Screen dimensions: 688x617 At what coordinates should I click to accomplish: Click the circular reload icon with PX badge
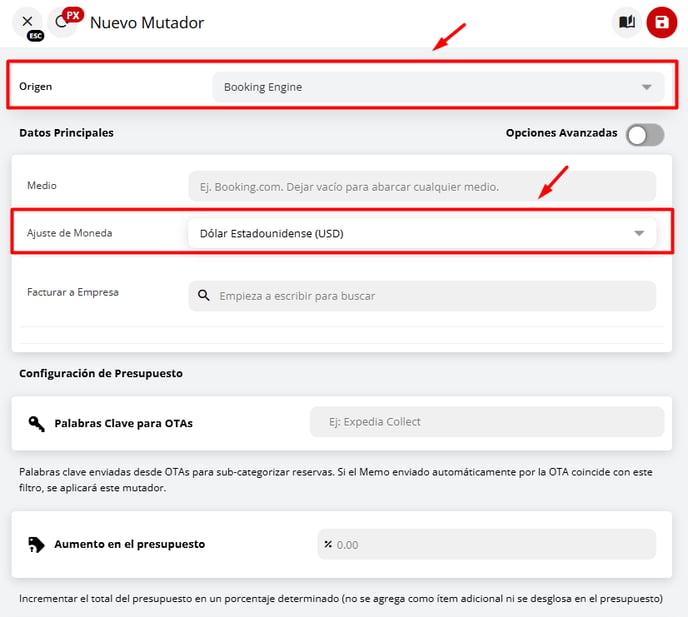pyautogui.click(x=62, y=22)
